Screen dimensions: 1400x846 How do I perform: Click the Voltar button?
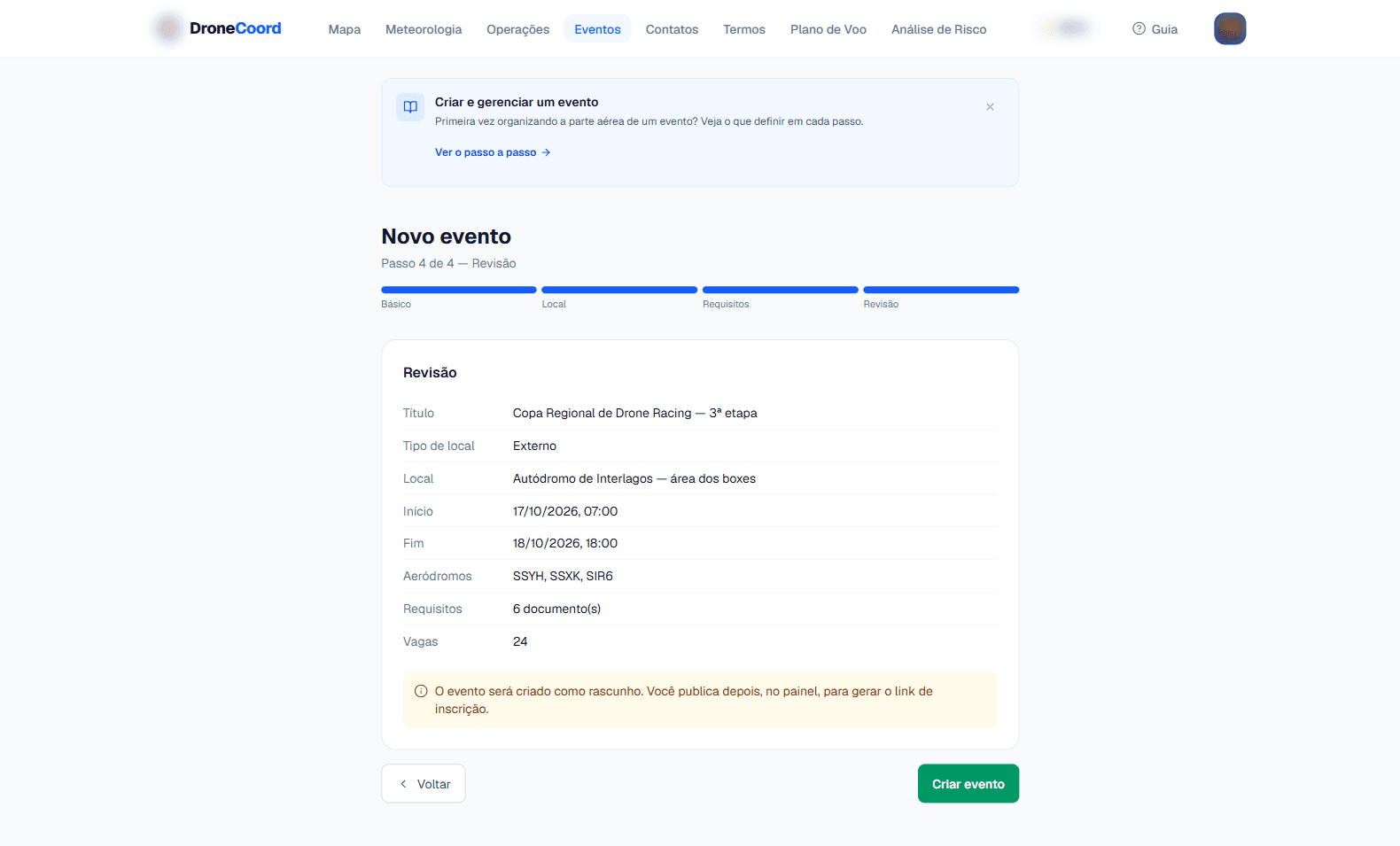[x=424, y=784]
